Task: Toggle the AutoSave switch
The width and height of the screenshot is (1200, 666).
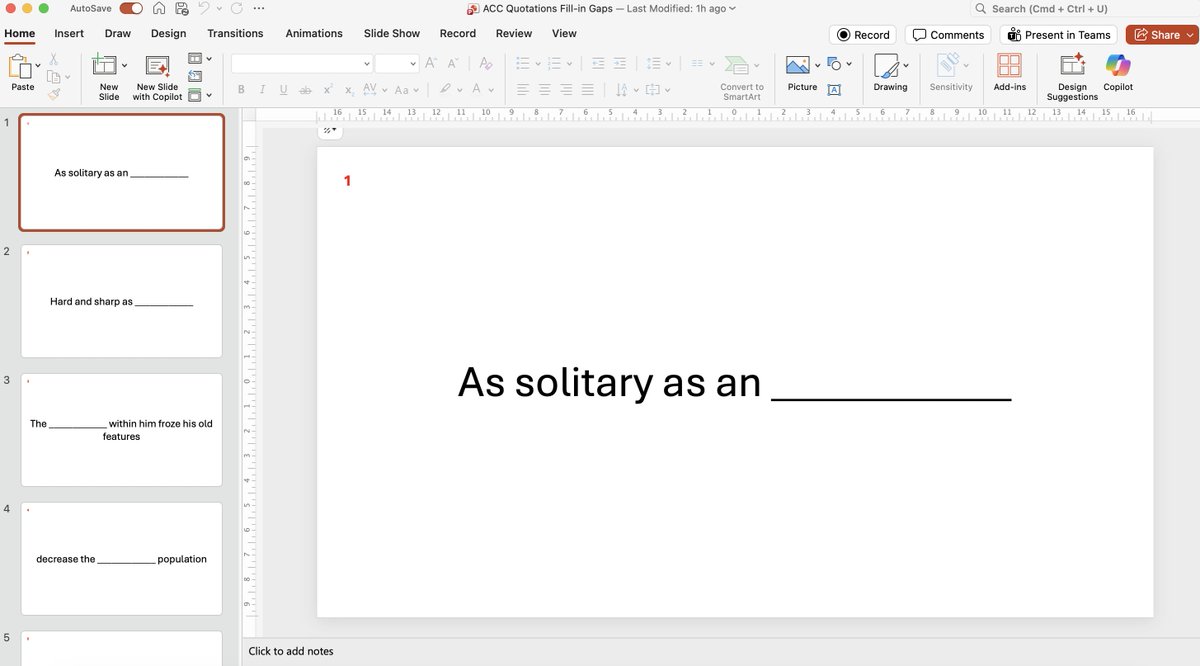Action: [x=130, y=8]
